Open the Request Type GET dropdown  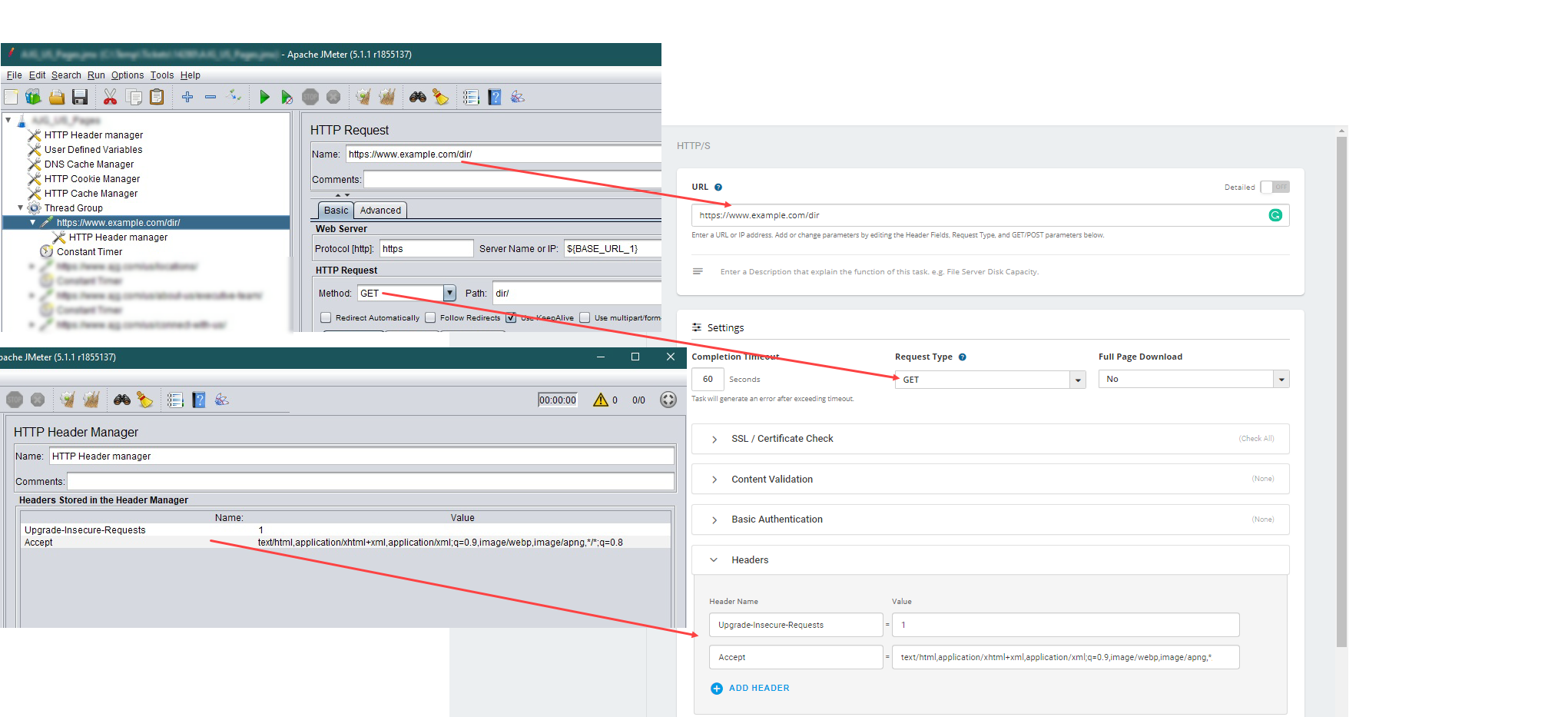pyautogui.click(x=1079, y=380)
